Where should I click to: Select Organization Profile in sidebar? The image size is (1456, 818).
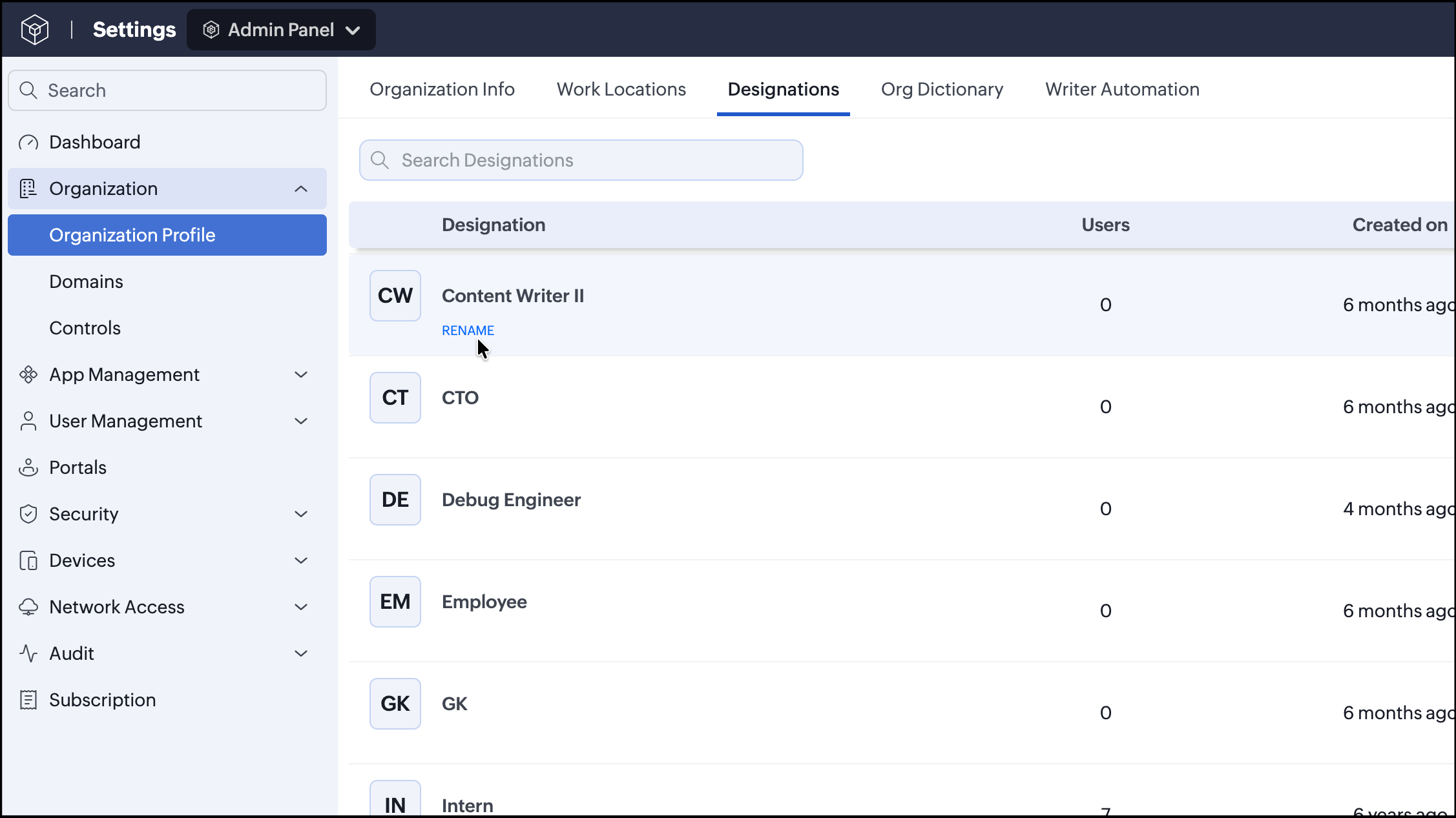click(167, 235)
